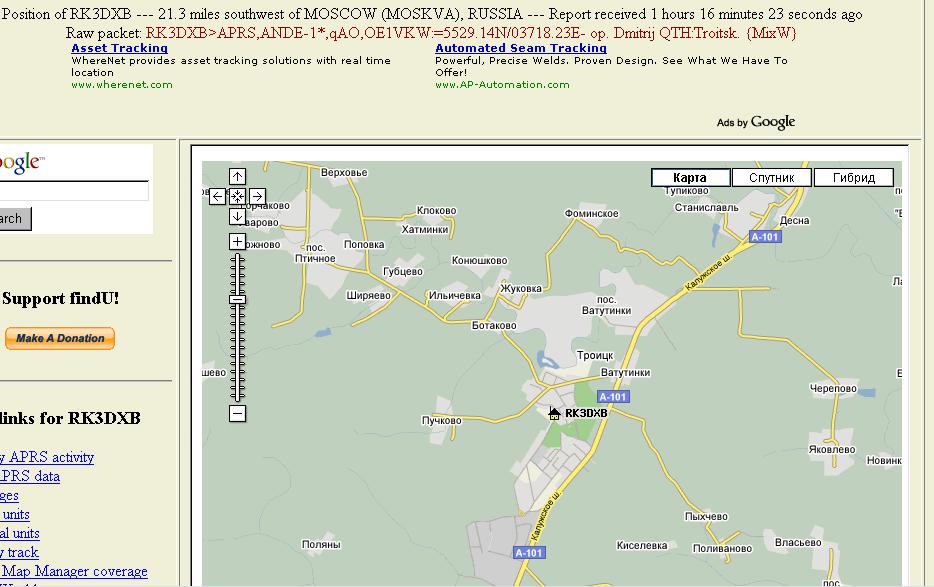Click the raw packet text line

pos(431,33)
